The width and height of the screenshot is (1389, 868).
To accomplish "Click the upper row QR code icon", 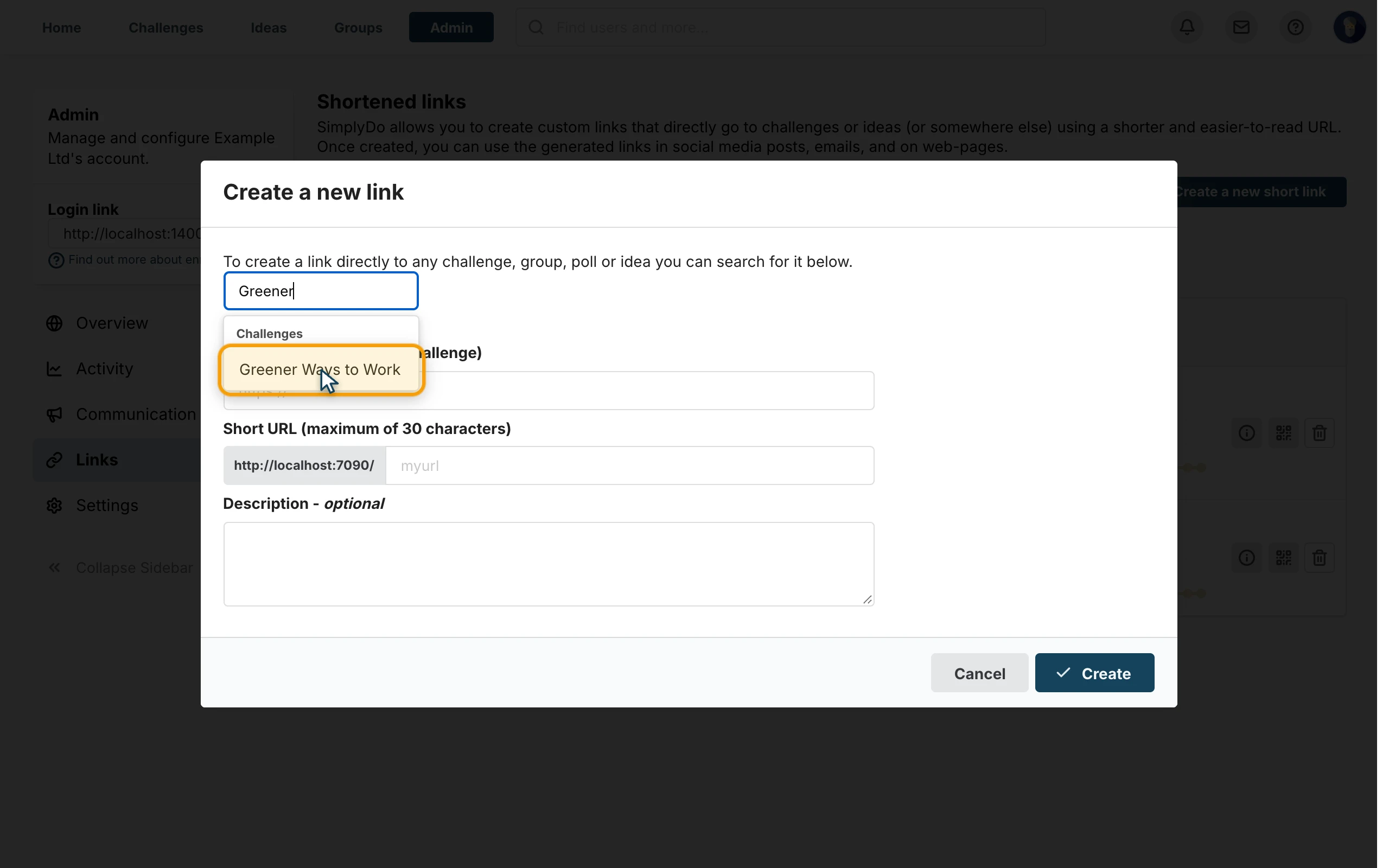I will (x=1283, y=433).
